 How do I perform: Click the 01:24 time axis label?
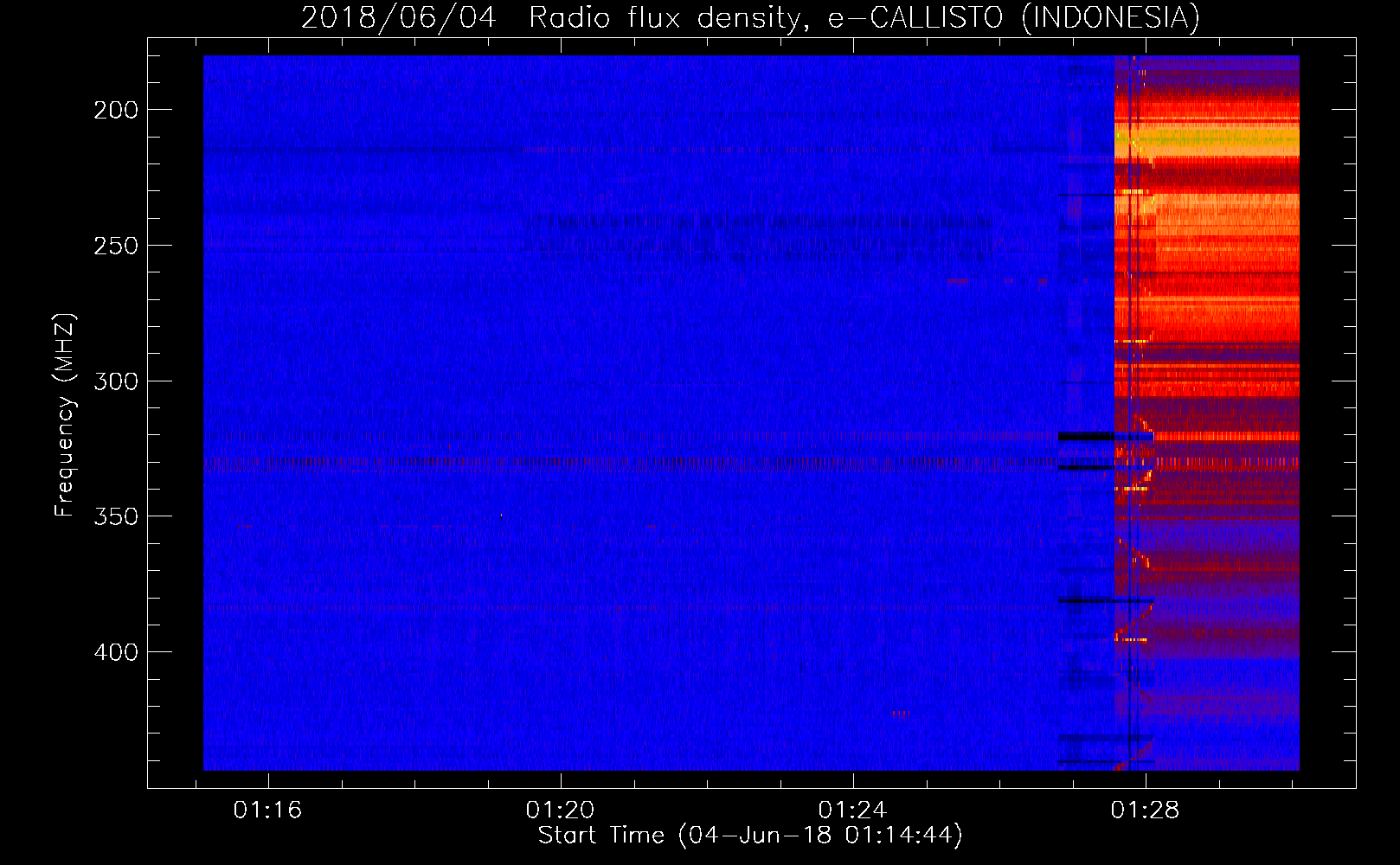[852, 810]
